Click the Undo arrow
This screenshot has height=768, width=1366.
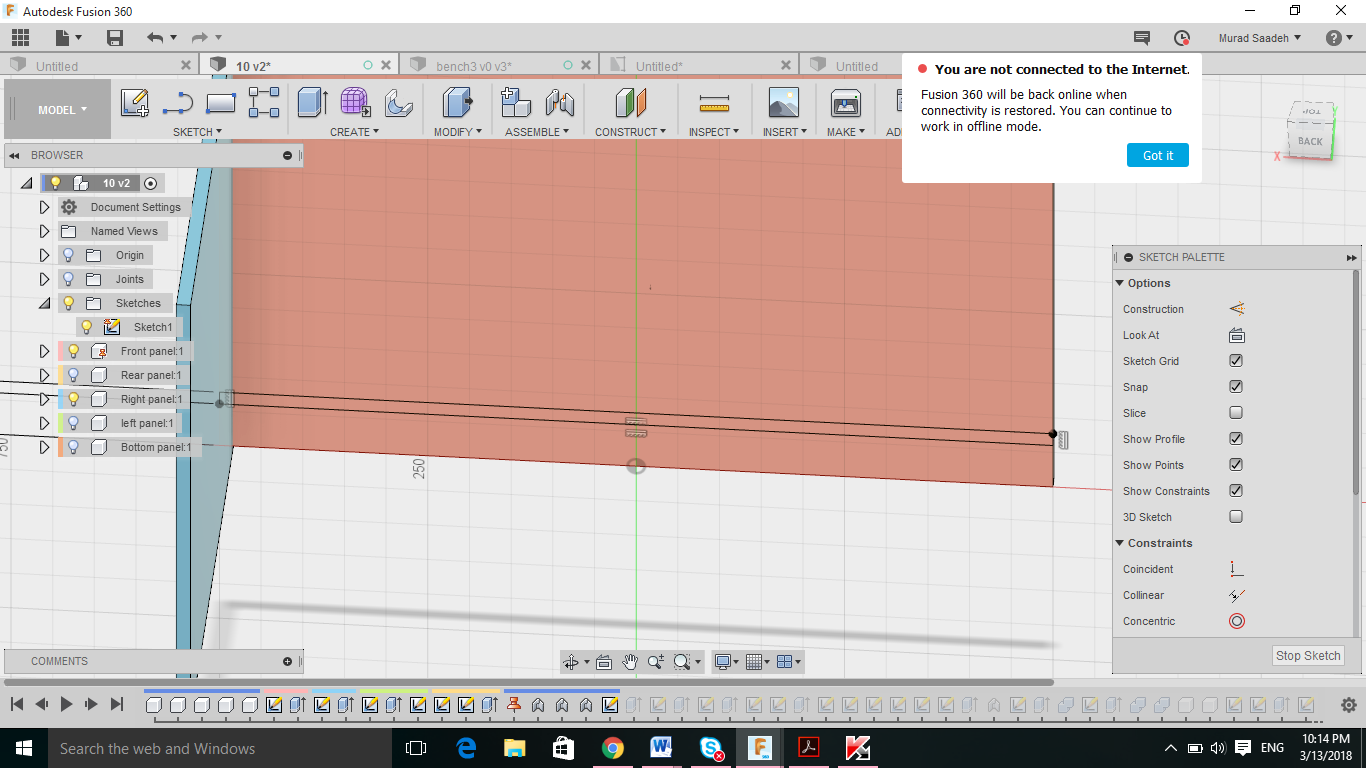coord(155,38)
